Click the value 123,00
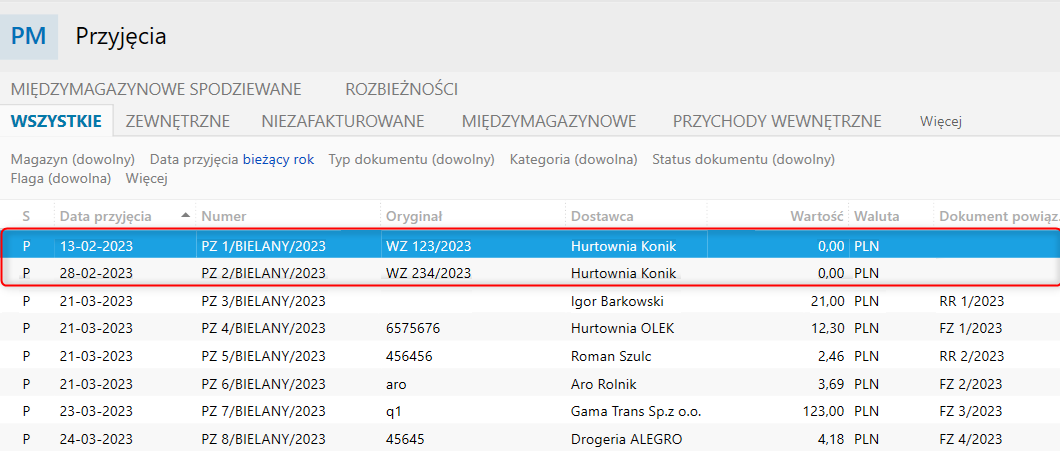Viewport: 1060px width, 461px height. [x=823, y=412]
